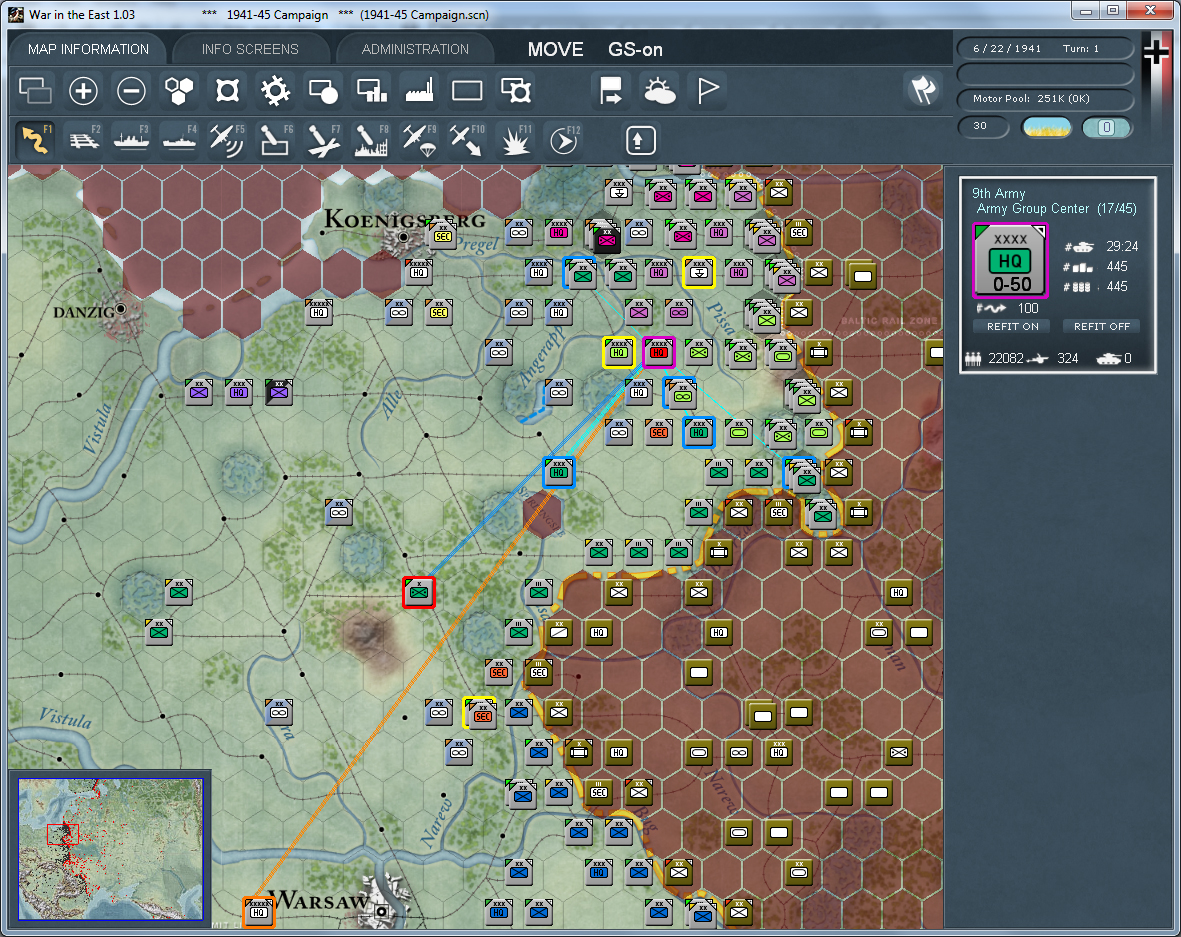Screen dimensions: 1181x937
Task: Select Amphibious transport mode (F4) ship icon
Action: tap(179, 140)
